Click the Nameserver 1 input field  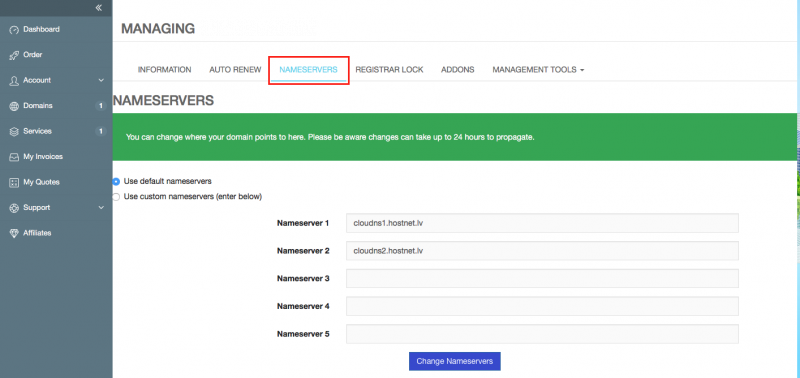[542, 223]
